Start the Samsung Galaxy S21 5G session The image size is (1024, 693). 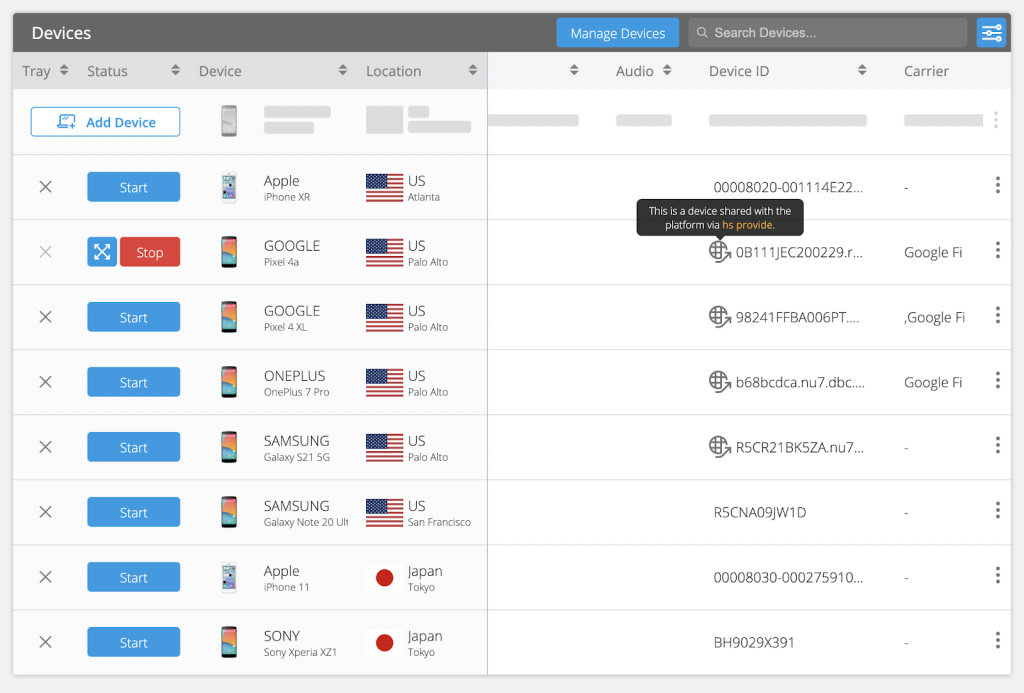click(x=133, y=447)
